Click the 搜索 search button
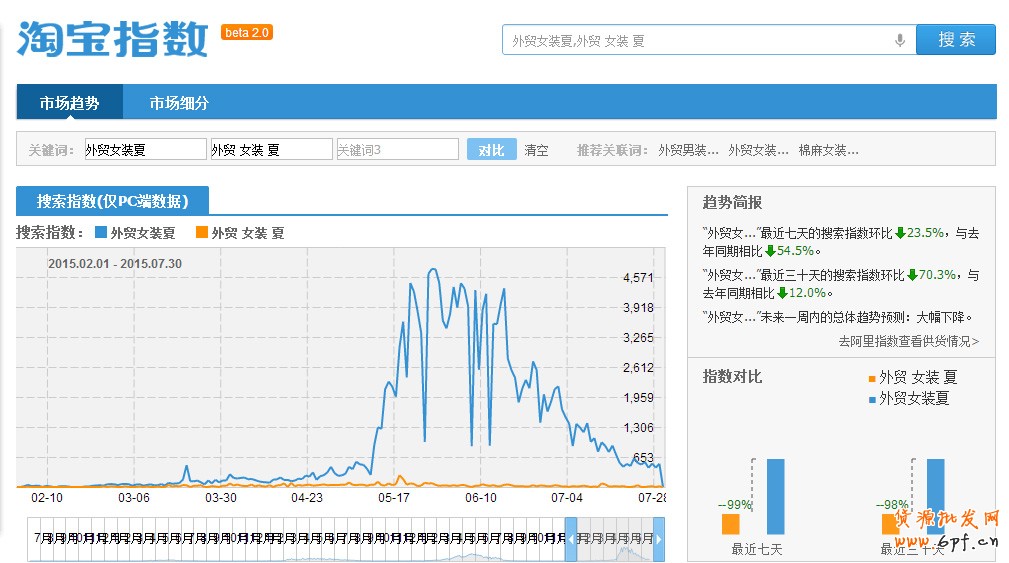The width and height of the screenshot is (1009, 563). [x=956, y=39]
